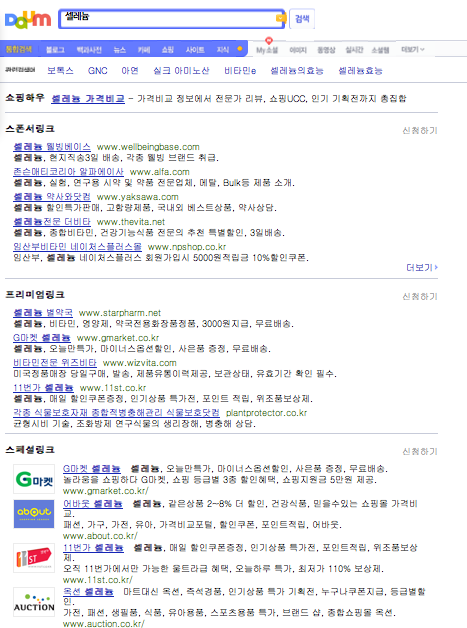467x628 pixels.
Task: Expand the 더보기 tab dropdown
Action: pos(413,50)
